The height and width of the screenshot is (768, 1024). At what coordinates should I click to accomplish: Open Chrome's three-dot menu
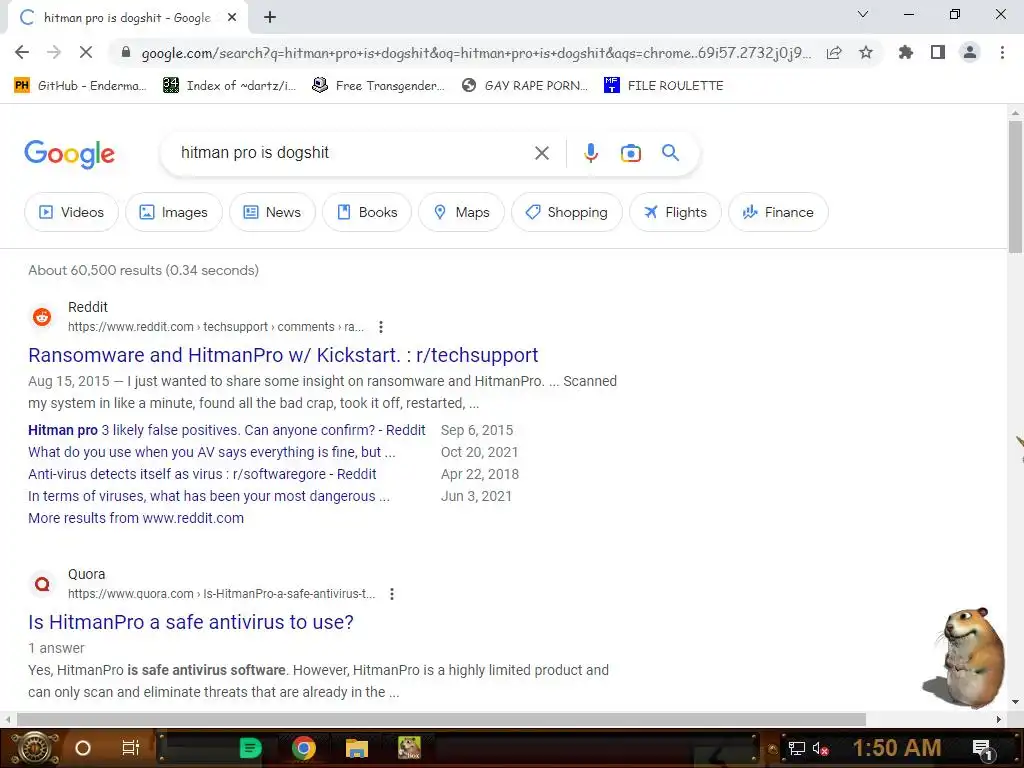1002,52
